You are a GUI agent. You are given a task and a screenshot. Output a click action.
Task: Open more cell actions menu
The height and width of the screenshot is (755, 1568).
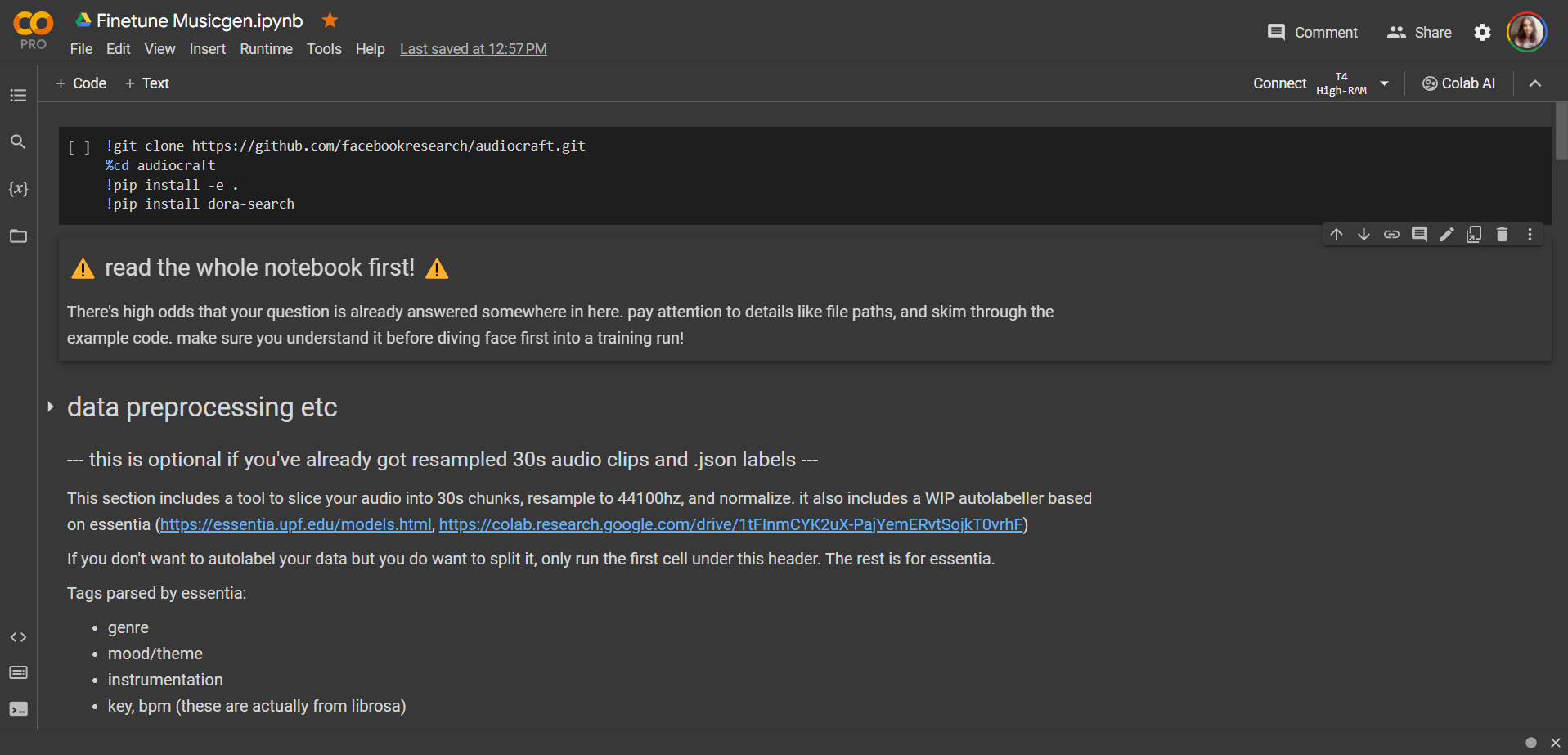(1530, 235)
